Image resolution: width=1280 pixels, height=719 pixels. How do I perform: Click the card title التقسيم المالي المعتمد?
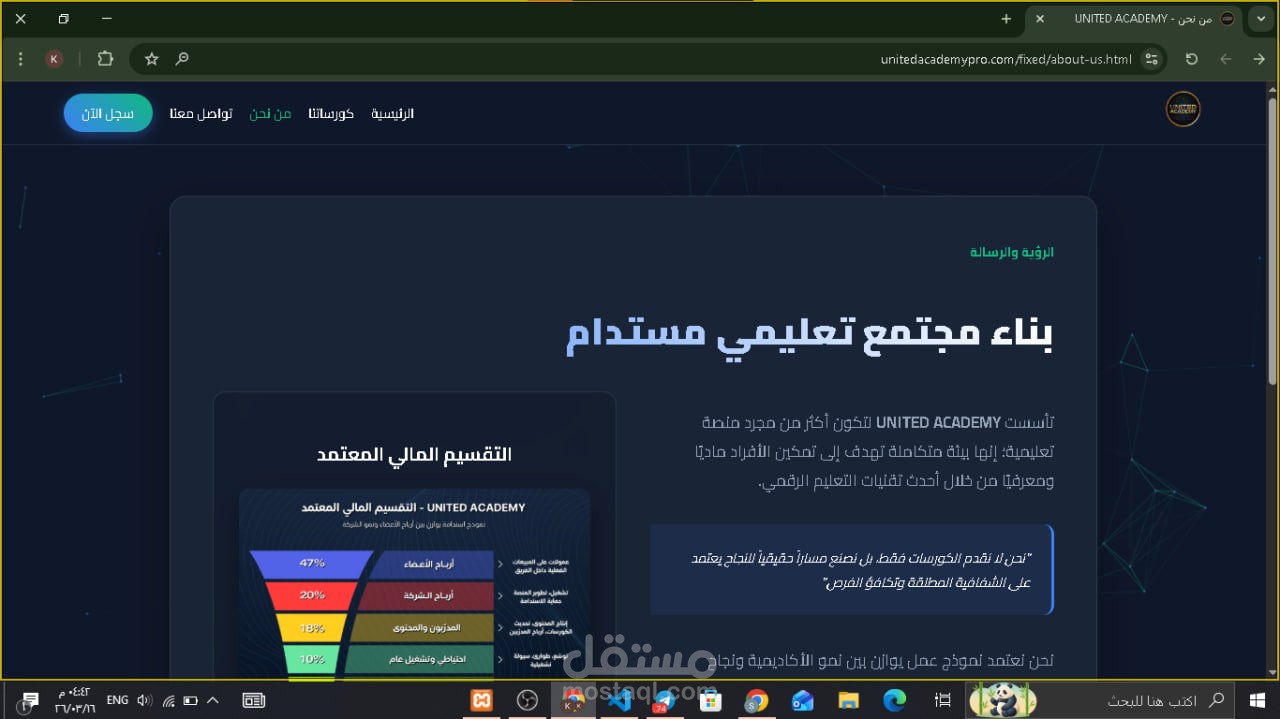414,454
